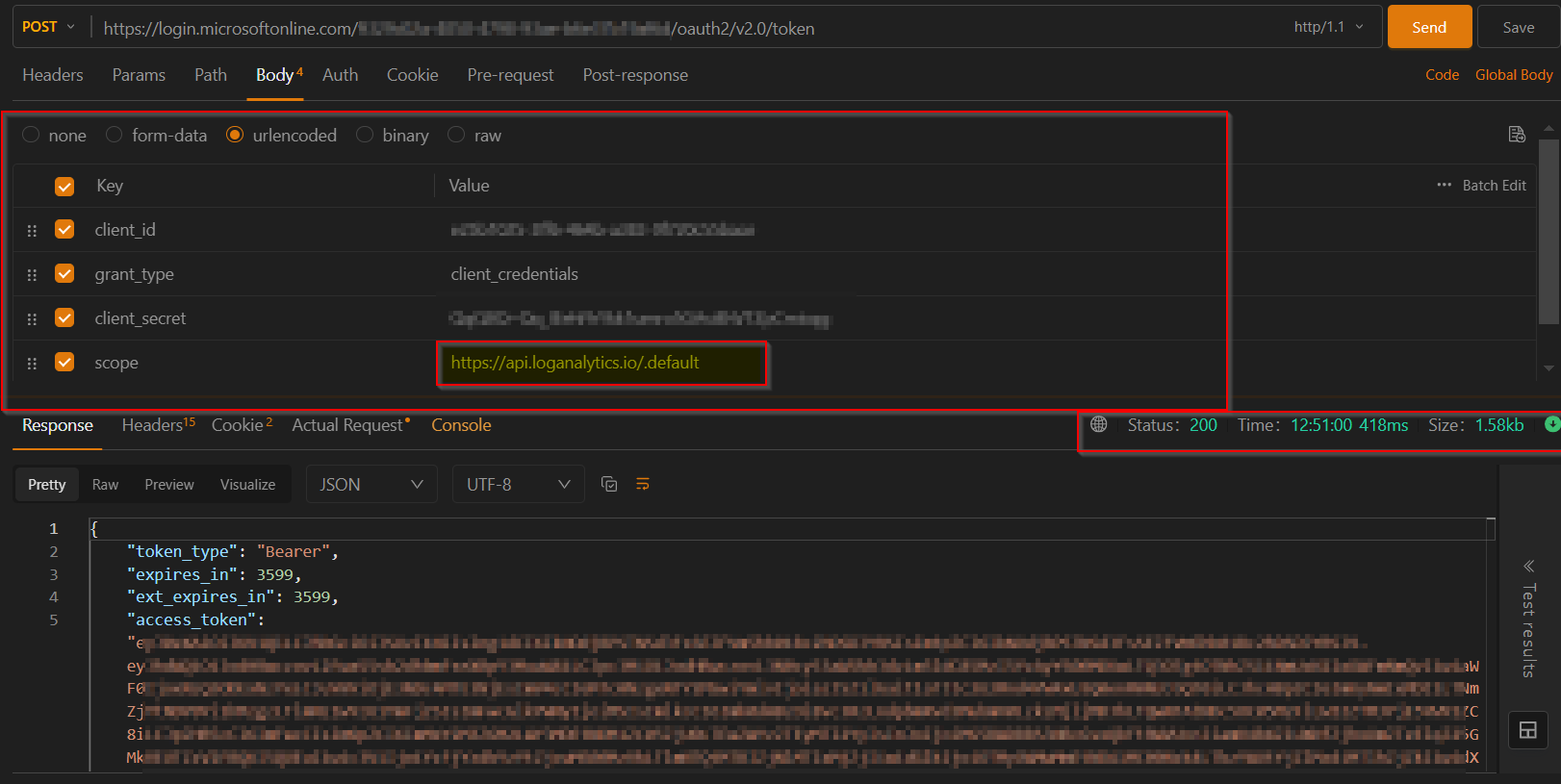Click the drag handle of grant_type row
The image size is (1561, 784).
coord(32,275)
